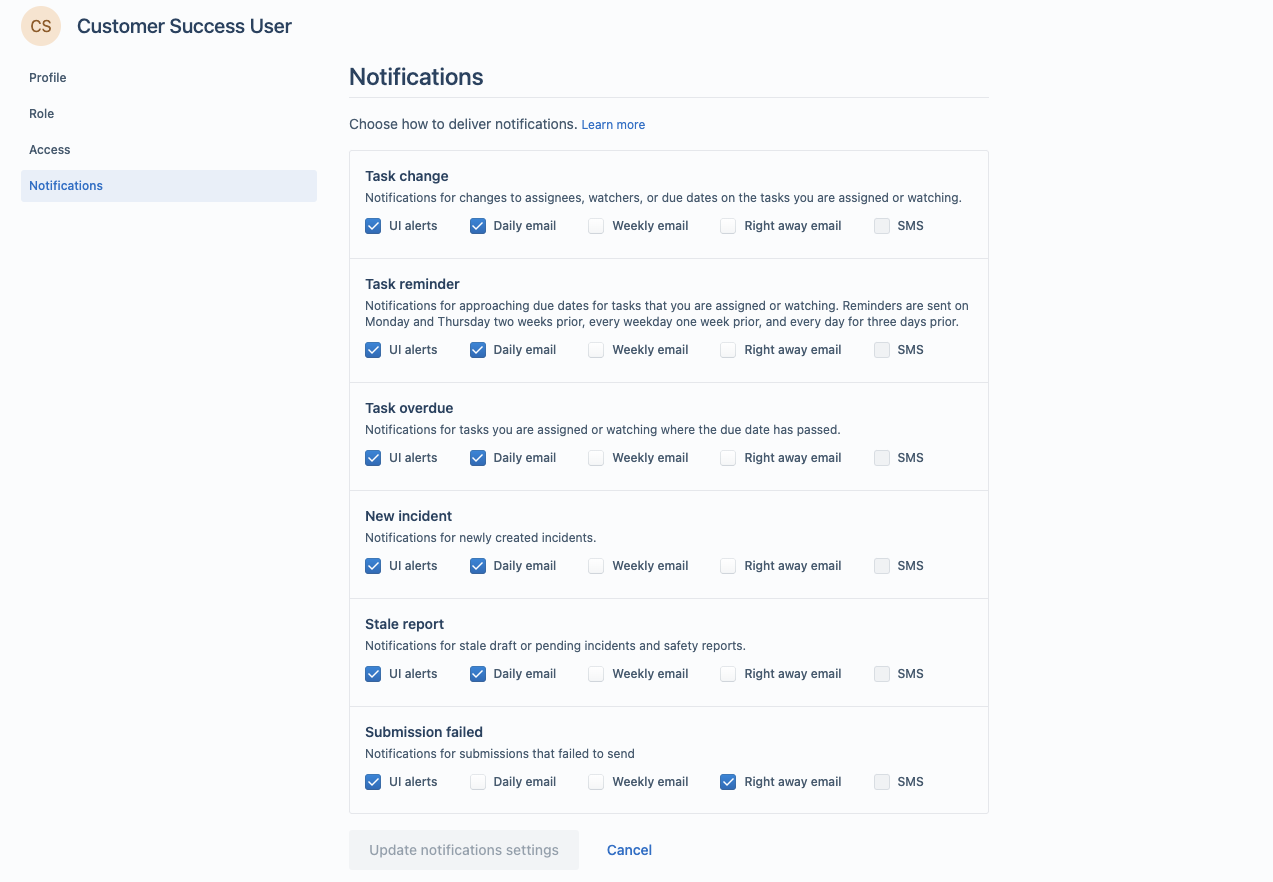Uncheck UI alerts for Submission failed
This screenshot has height=882, width=1273.
pos(373,782)
